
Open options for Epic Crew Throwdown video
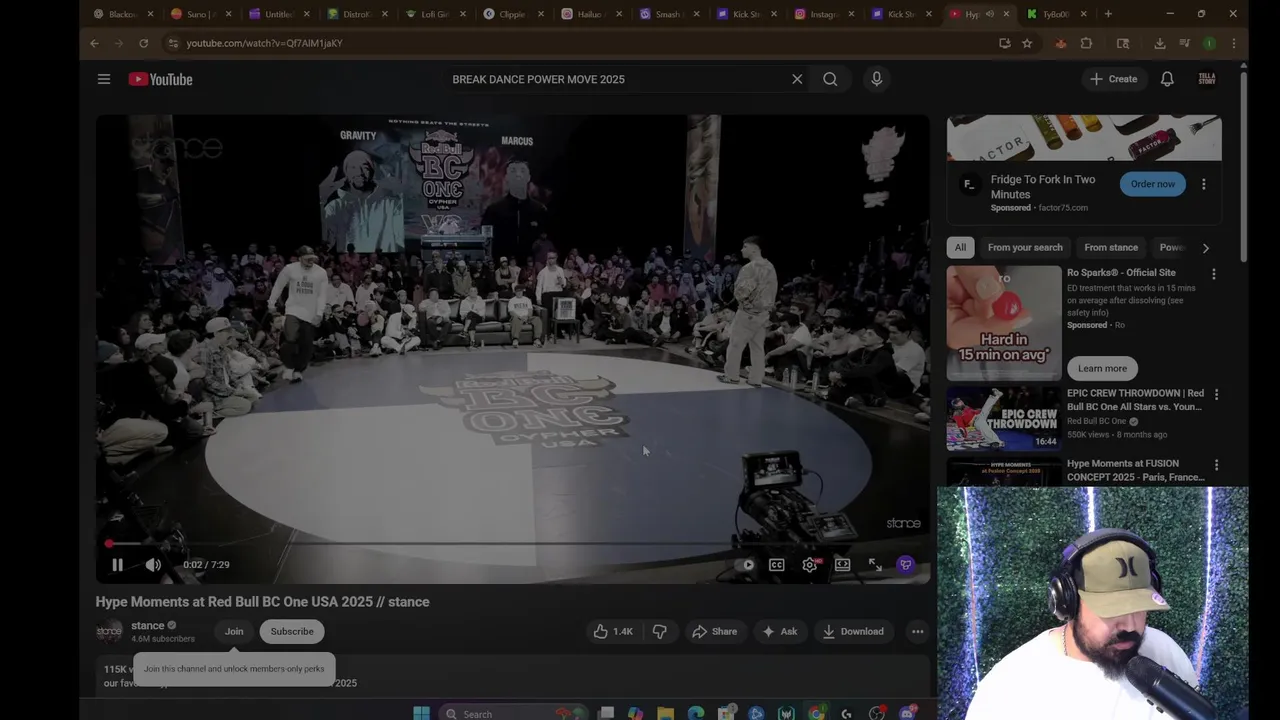(1216, 395)
